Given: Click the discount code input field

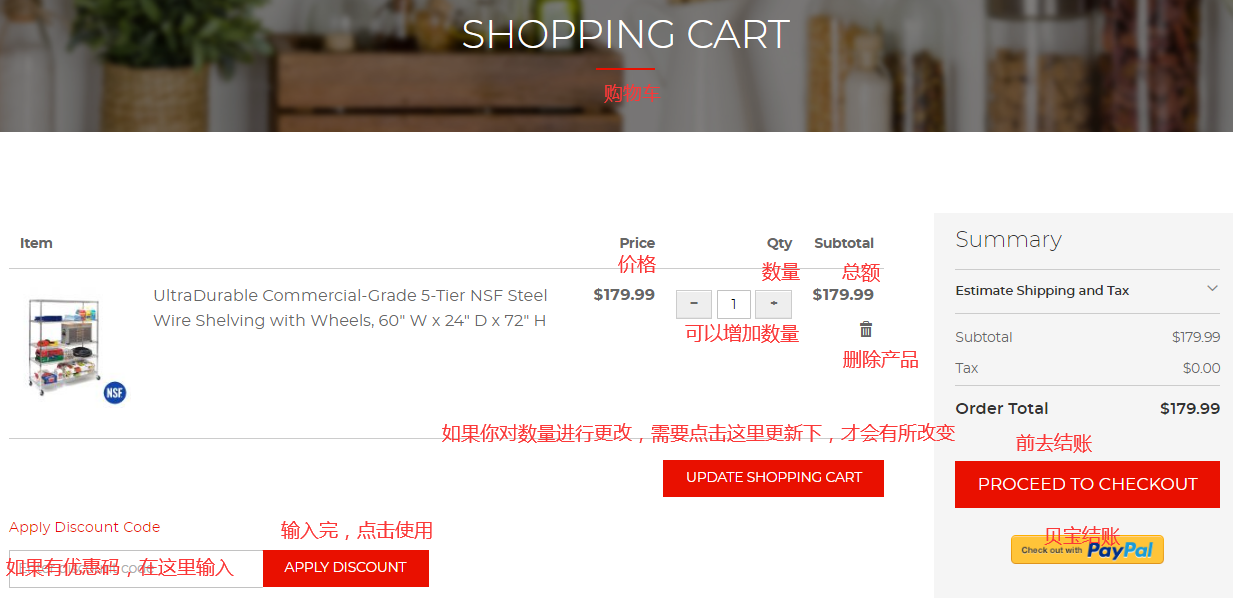Looking at the screenshot, I should tap(136, 568).
